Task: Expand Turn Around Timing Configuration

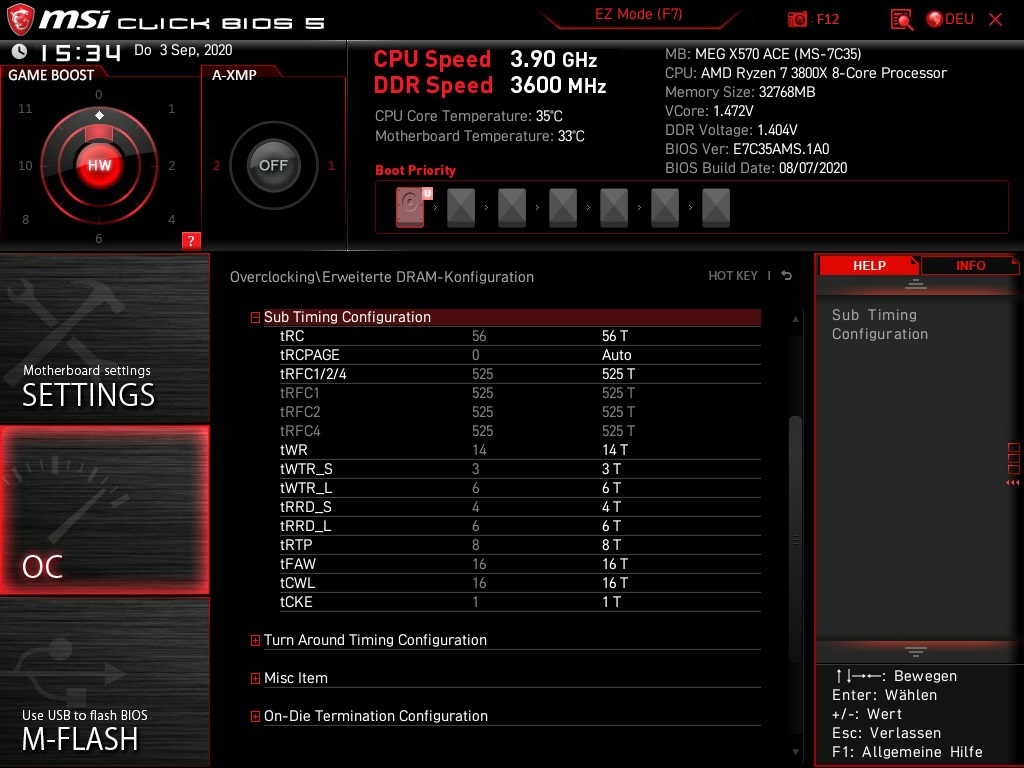Action: (x=255, y=641)
